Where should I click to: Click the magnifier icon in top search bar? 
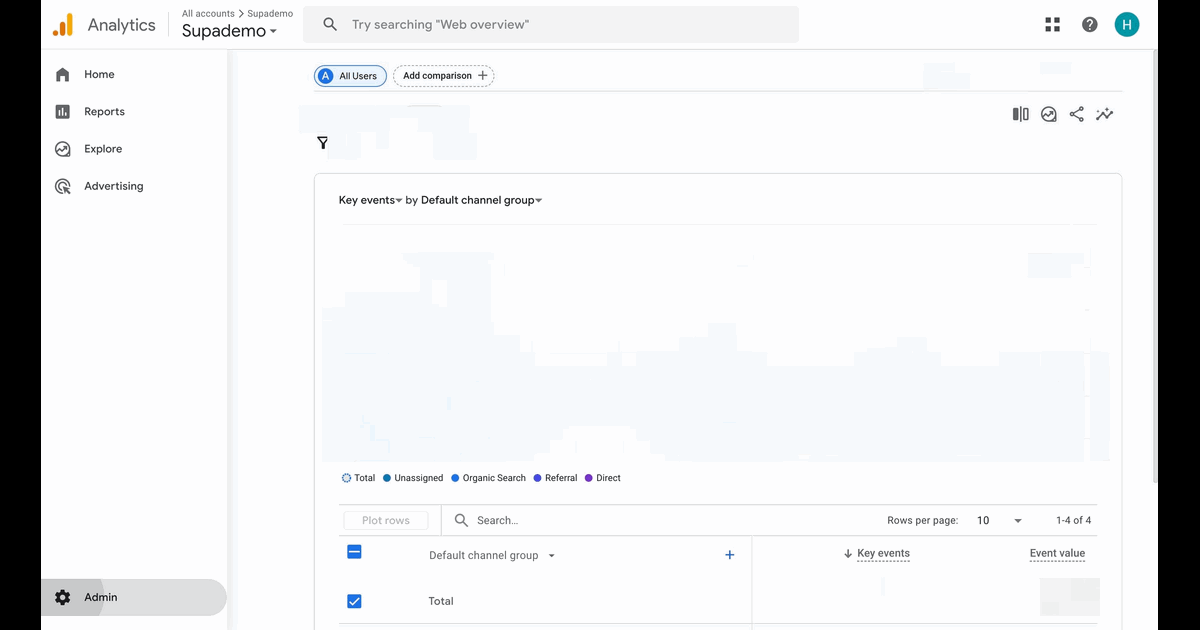click(x=330, y=25)
